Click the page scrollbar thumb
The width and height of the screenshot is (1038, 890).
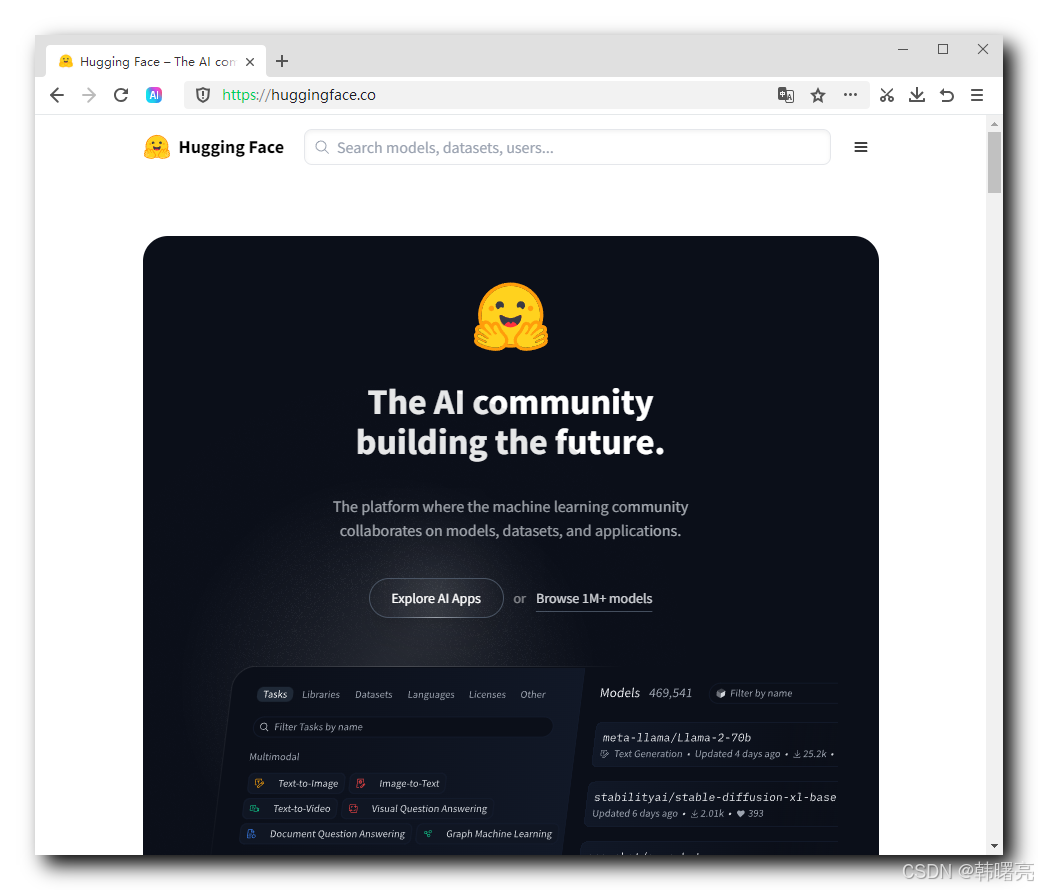[x=994, y=162]
